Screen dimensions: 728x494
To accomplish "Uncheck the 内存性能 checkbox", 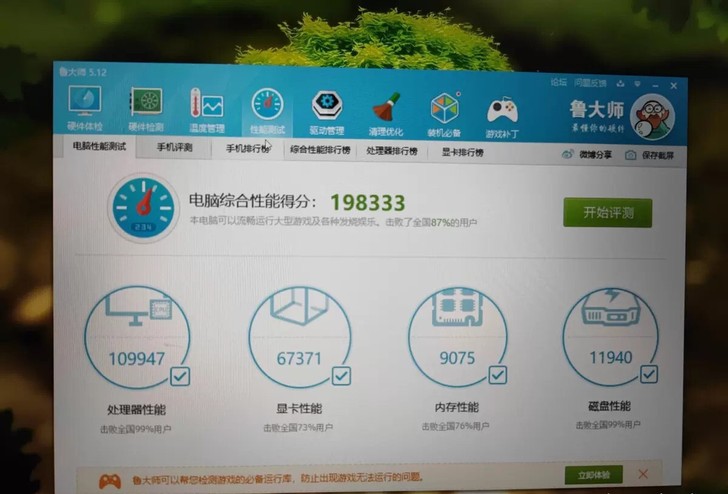I will click(x=498, y=375).
